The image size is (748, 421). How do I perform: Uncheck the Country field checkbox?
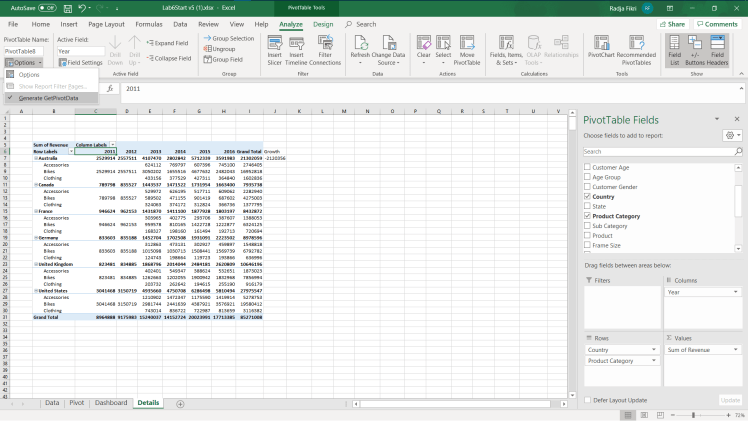pos(587,197)
